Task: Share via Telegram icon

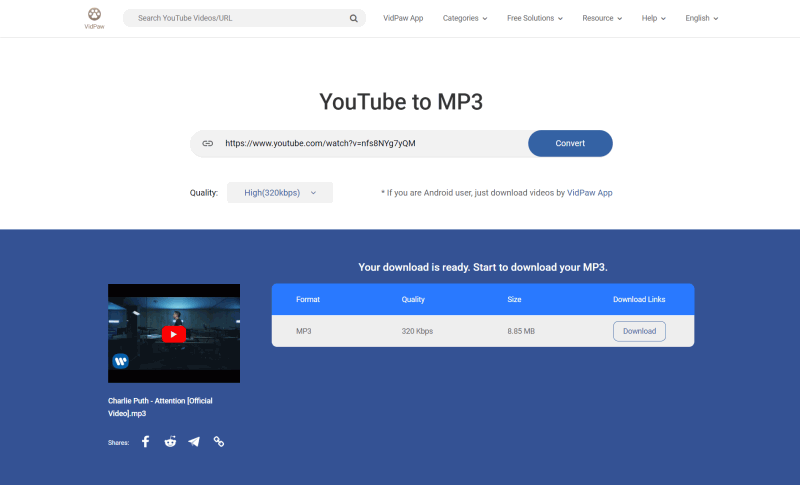Action: click(x=194, y=441)
